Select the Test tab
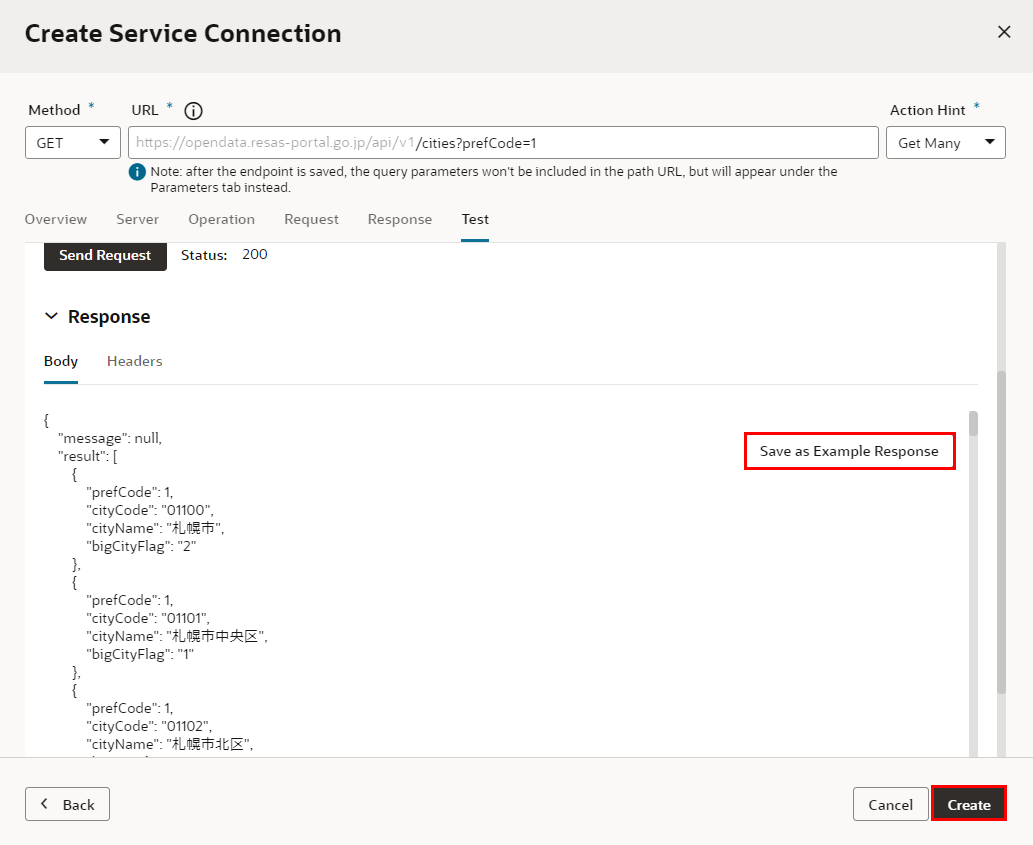Image resolution: width=1033 pixels, height=845 pixels. point(475,219)
